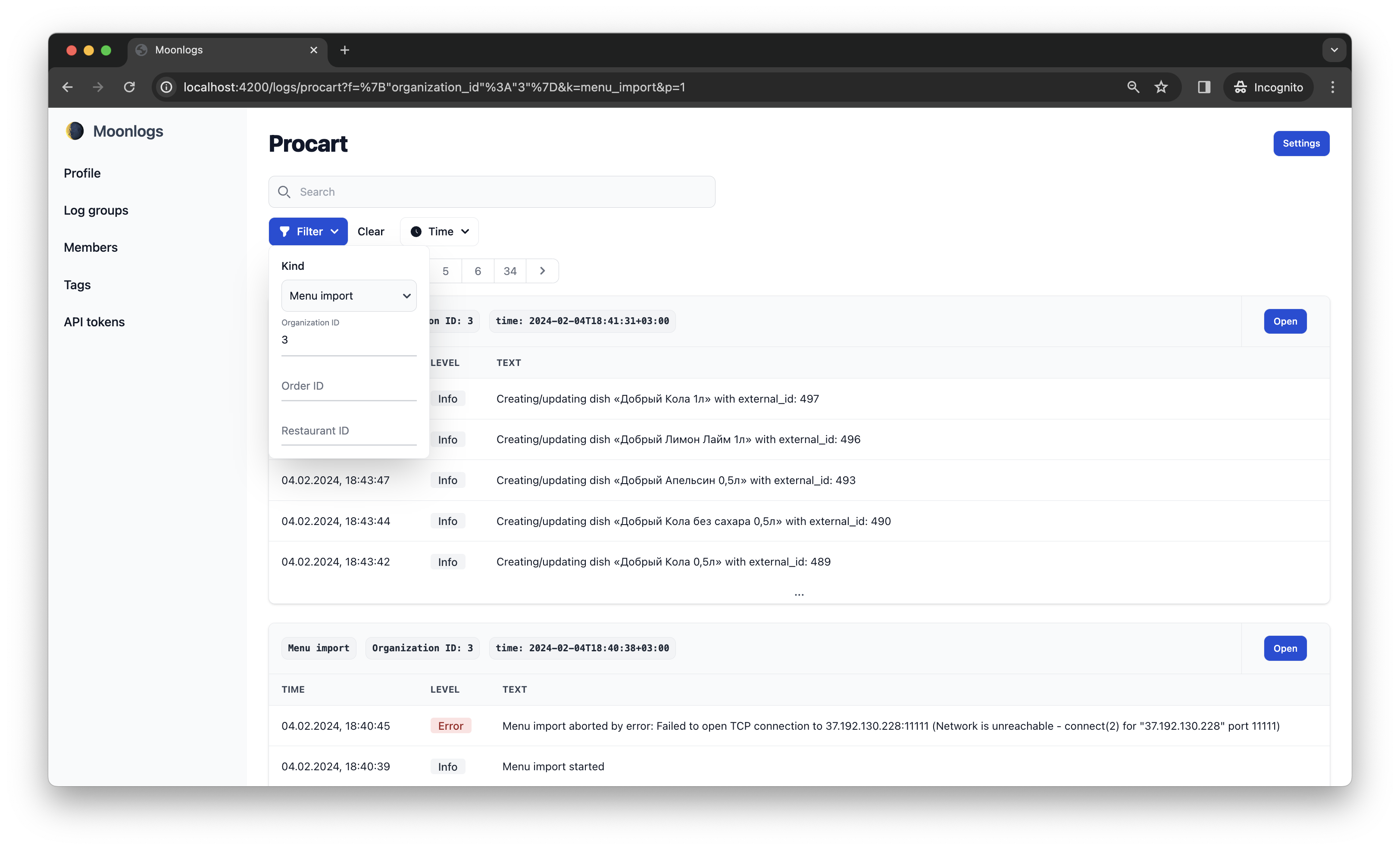Open the Time filter dropdown

pos(439,231)
